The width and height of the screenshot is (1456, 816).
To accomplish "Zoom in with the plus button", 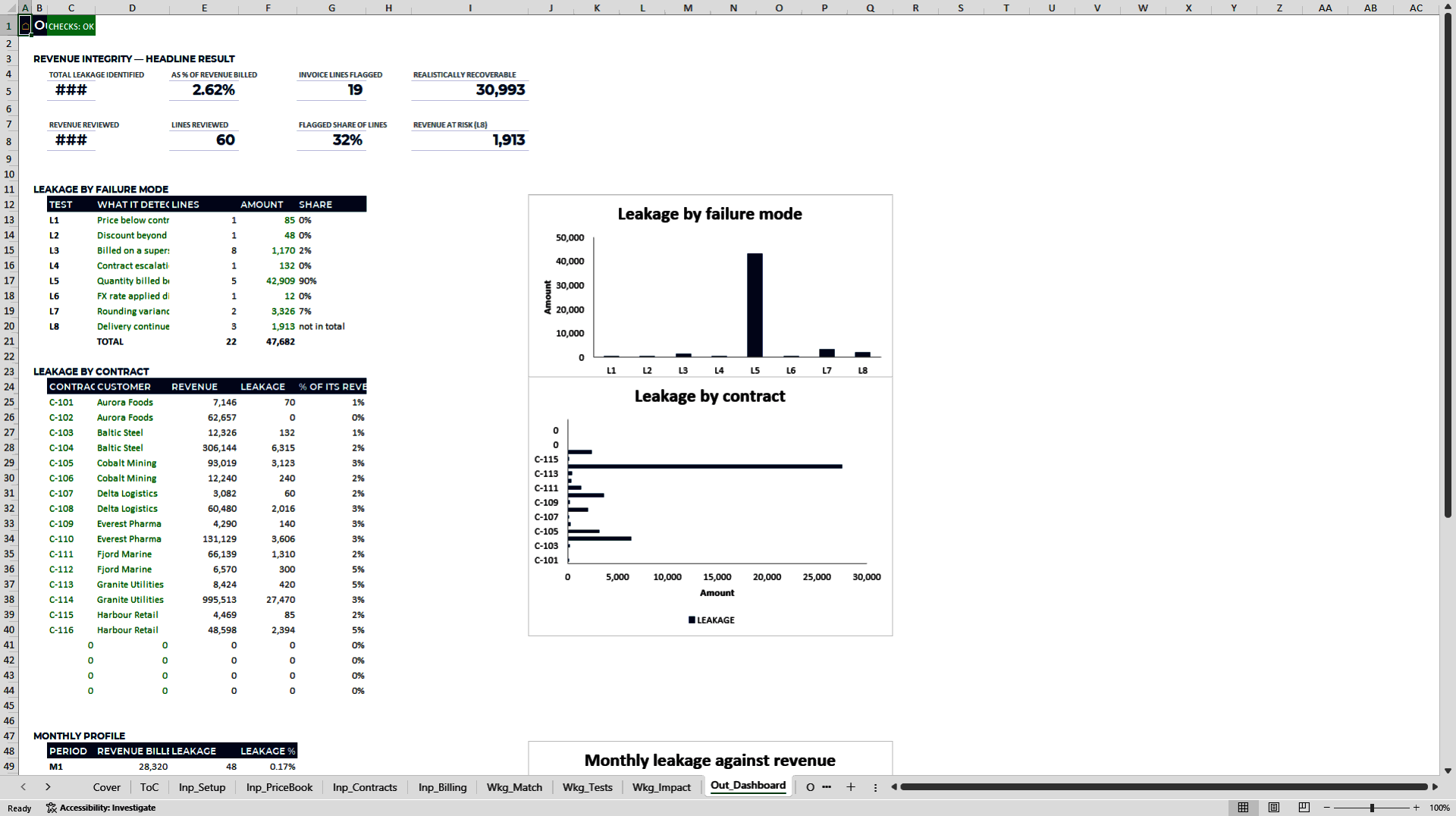I will pyautogui.click(x=1416, y=808).
